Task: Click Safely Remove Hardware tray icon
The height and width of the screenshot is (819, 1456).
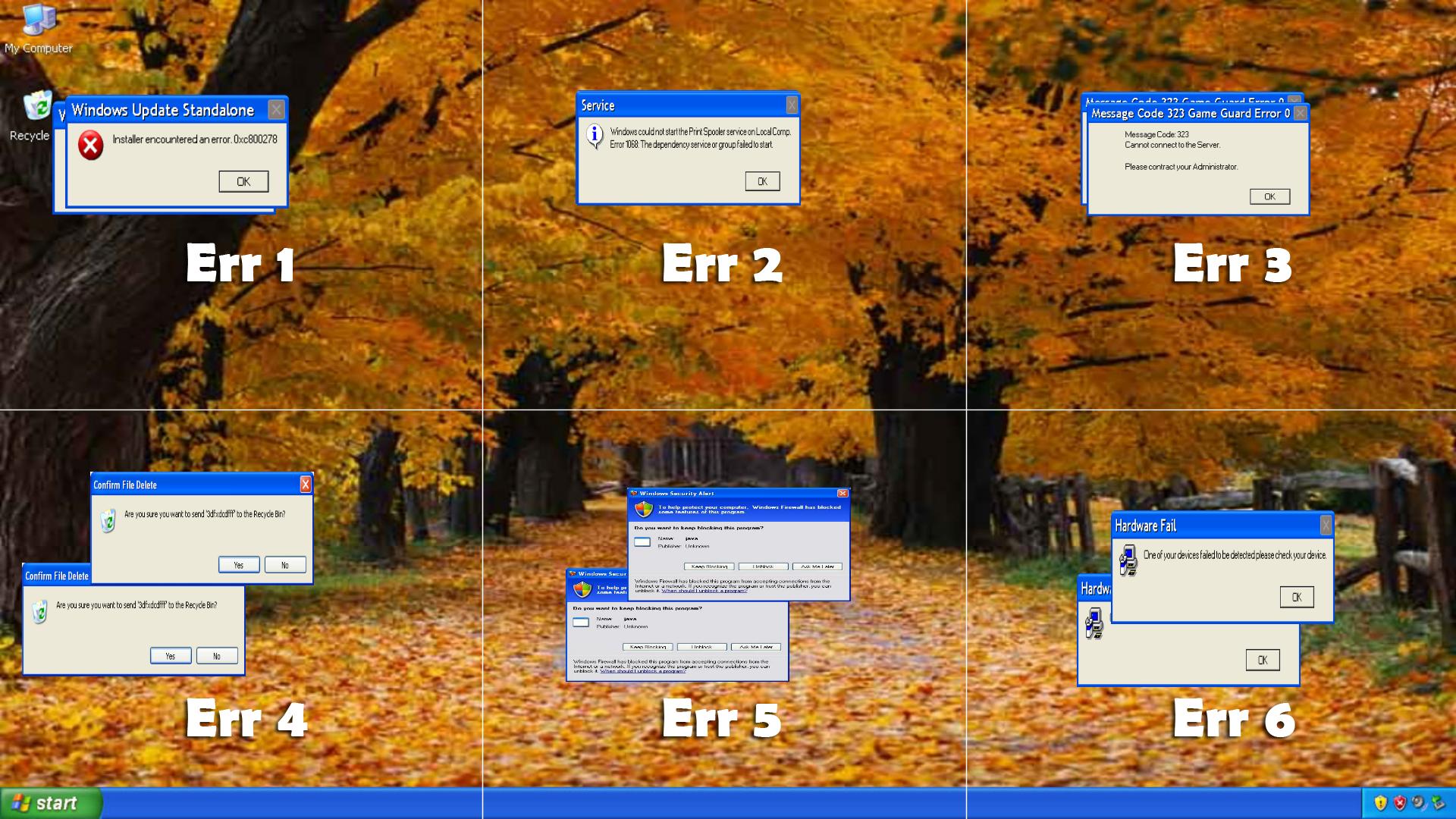Action: [x=1437, y=803]
